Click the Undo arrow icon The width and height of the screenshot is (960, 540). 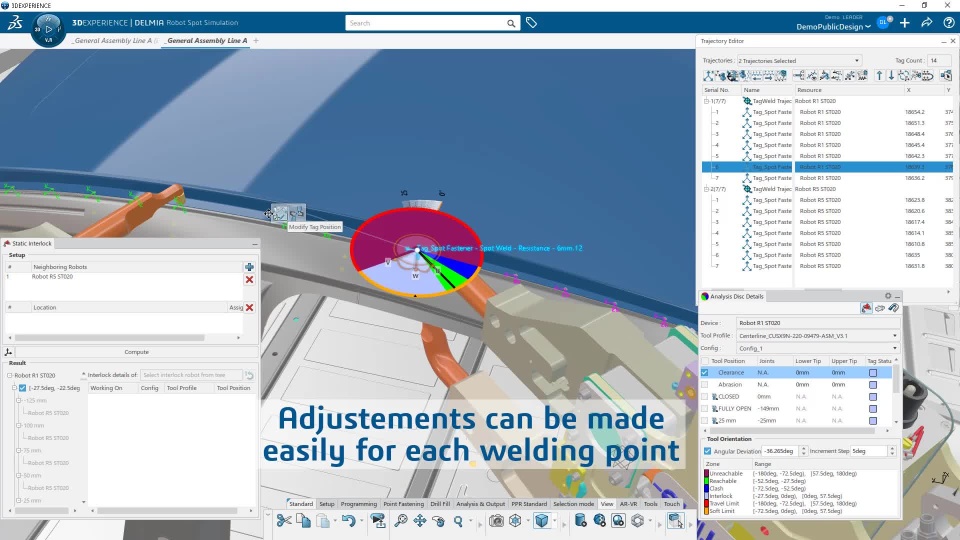348,520
